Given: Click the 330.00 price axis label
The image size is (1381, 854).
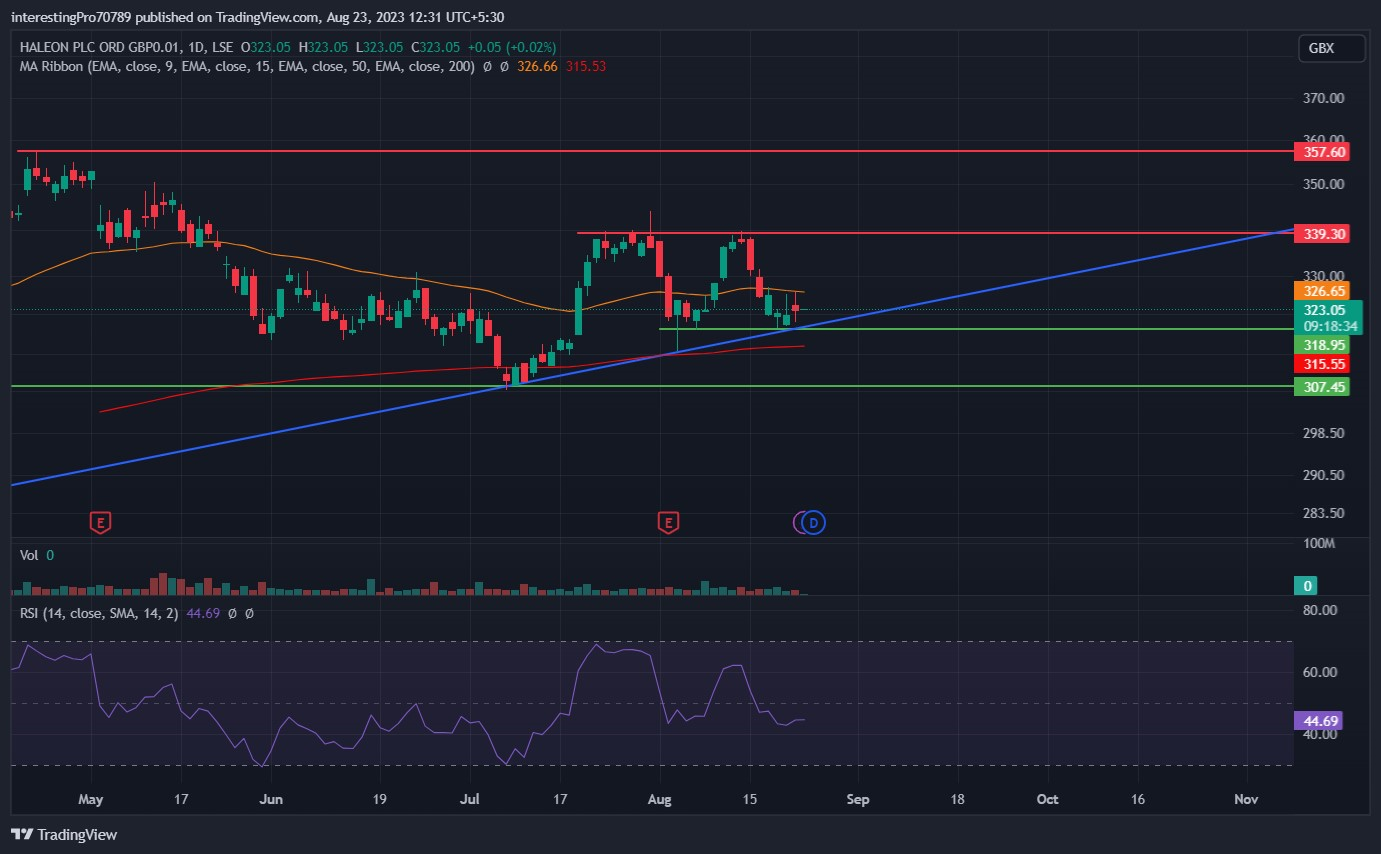Looking at the screenshot, I should (x=1322, y=275).
